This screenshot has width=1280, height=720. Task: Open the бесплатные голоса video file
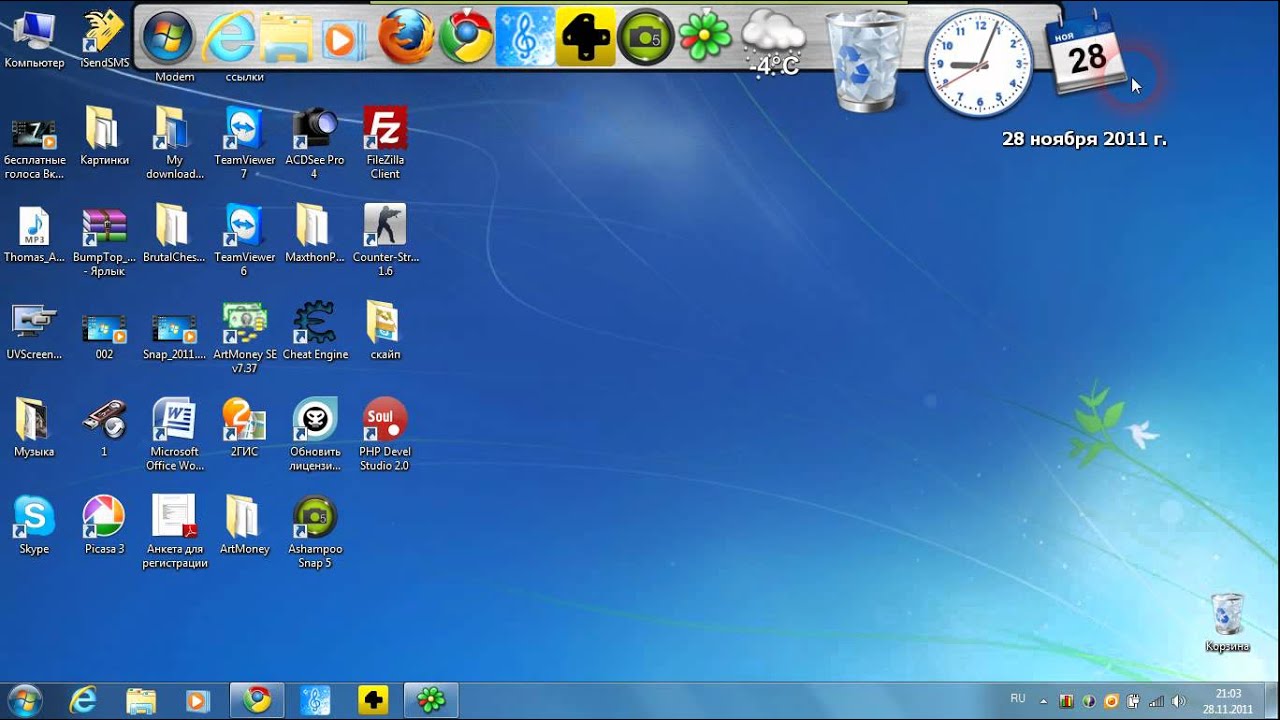pos(34,144)
